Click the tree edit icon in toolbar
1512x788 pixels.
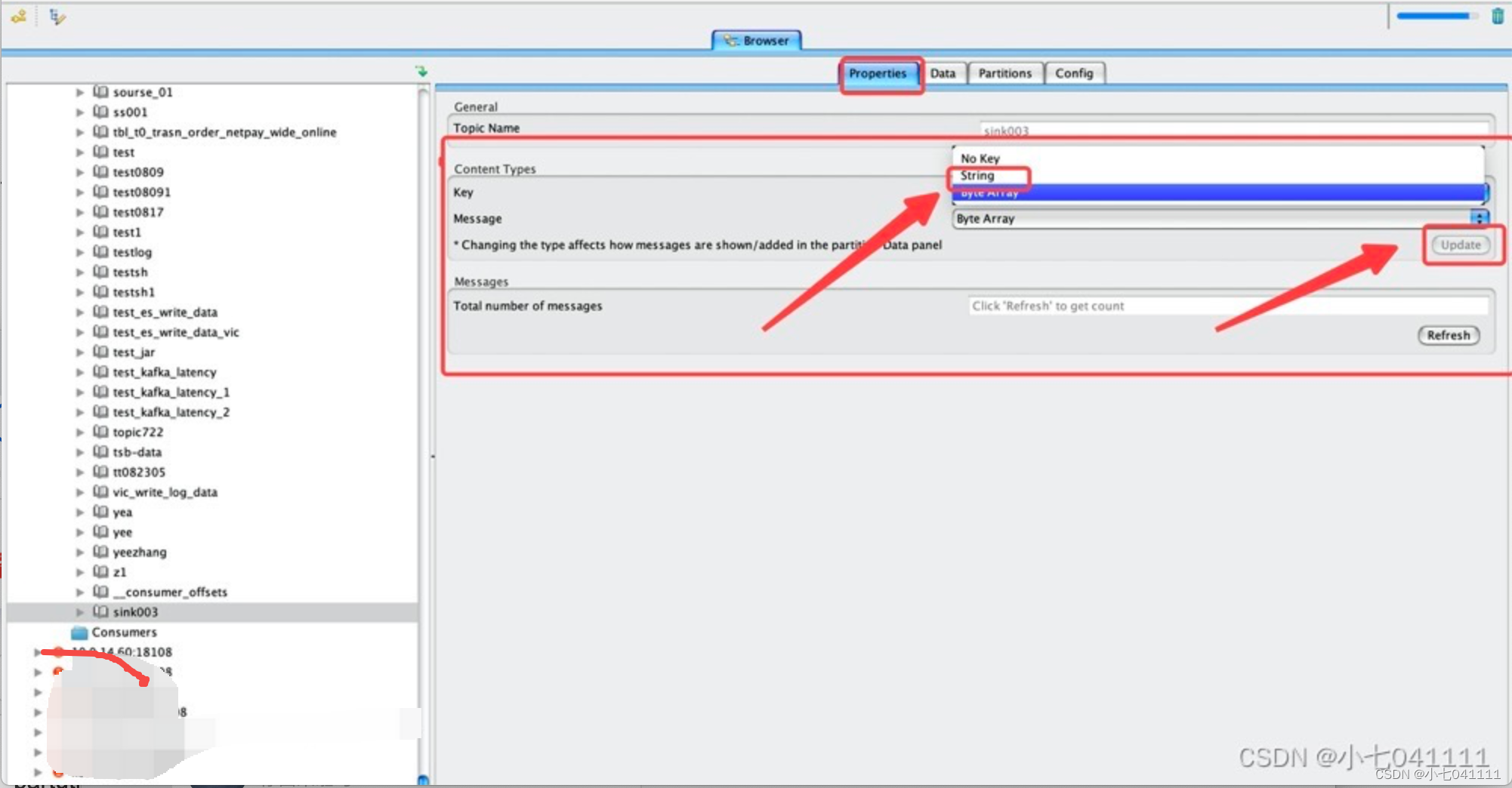pyautogui.click(x=57, y=17)
